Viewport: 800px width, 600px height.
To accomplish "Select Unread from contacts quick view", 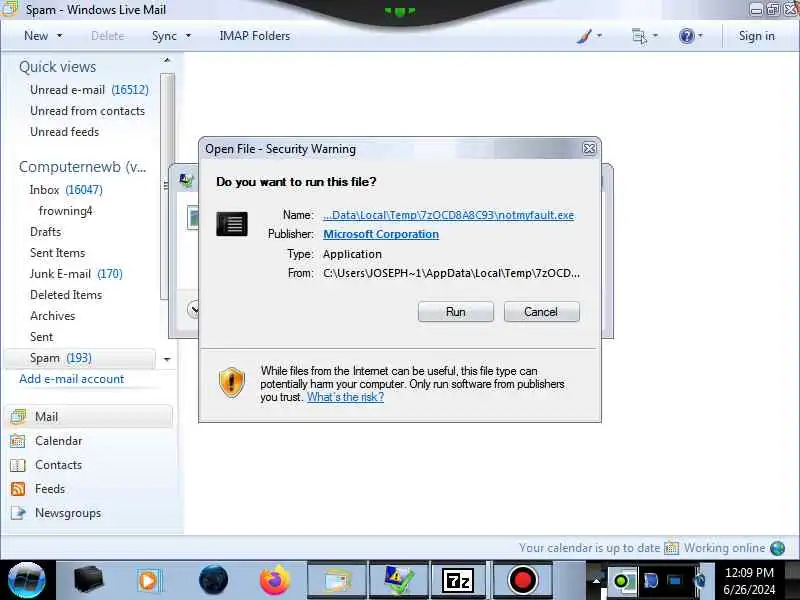I will pyautogui.click(x=87, y=111).
